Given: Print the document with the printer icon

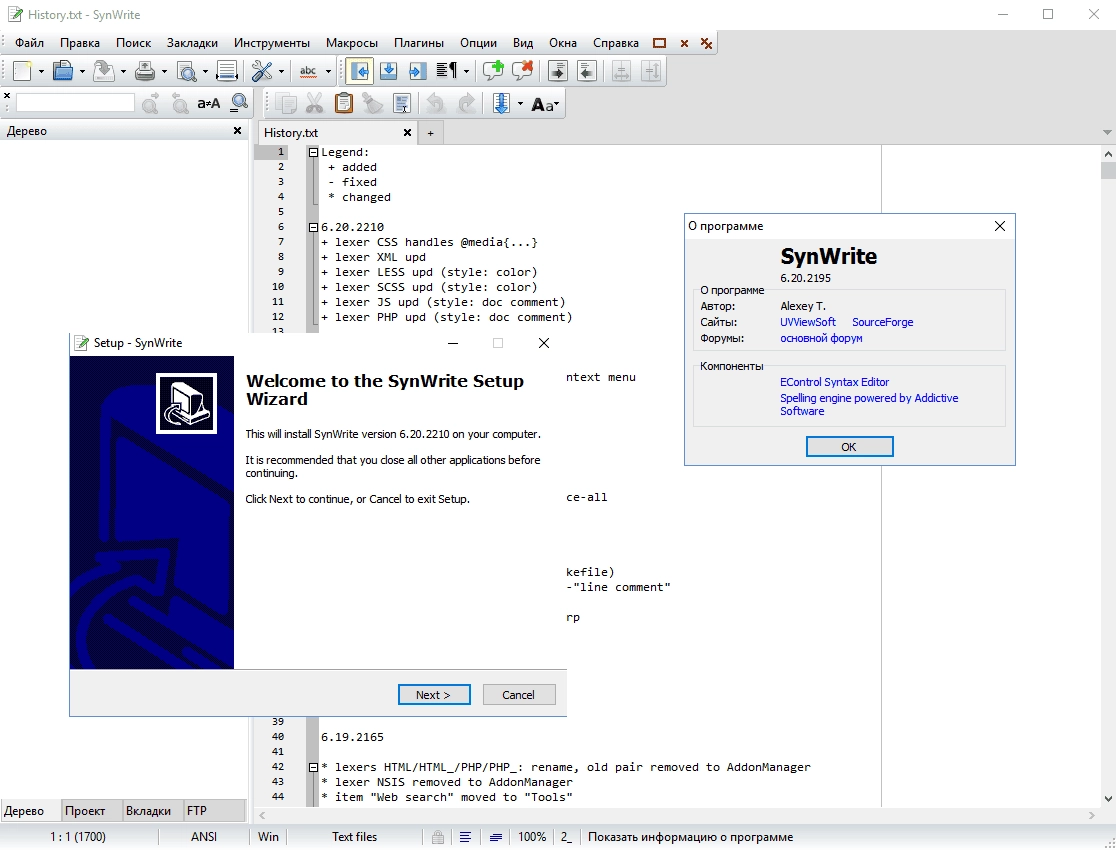Looking at the screenshot, I should click(145, 70).
